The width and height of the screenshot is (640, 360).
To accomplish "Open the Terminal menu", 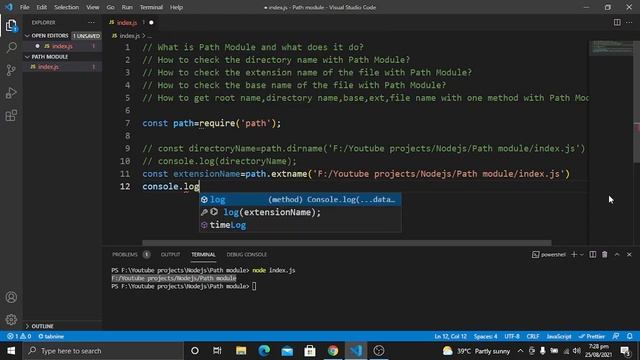I will (151, 7).
